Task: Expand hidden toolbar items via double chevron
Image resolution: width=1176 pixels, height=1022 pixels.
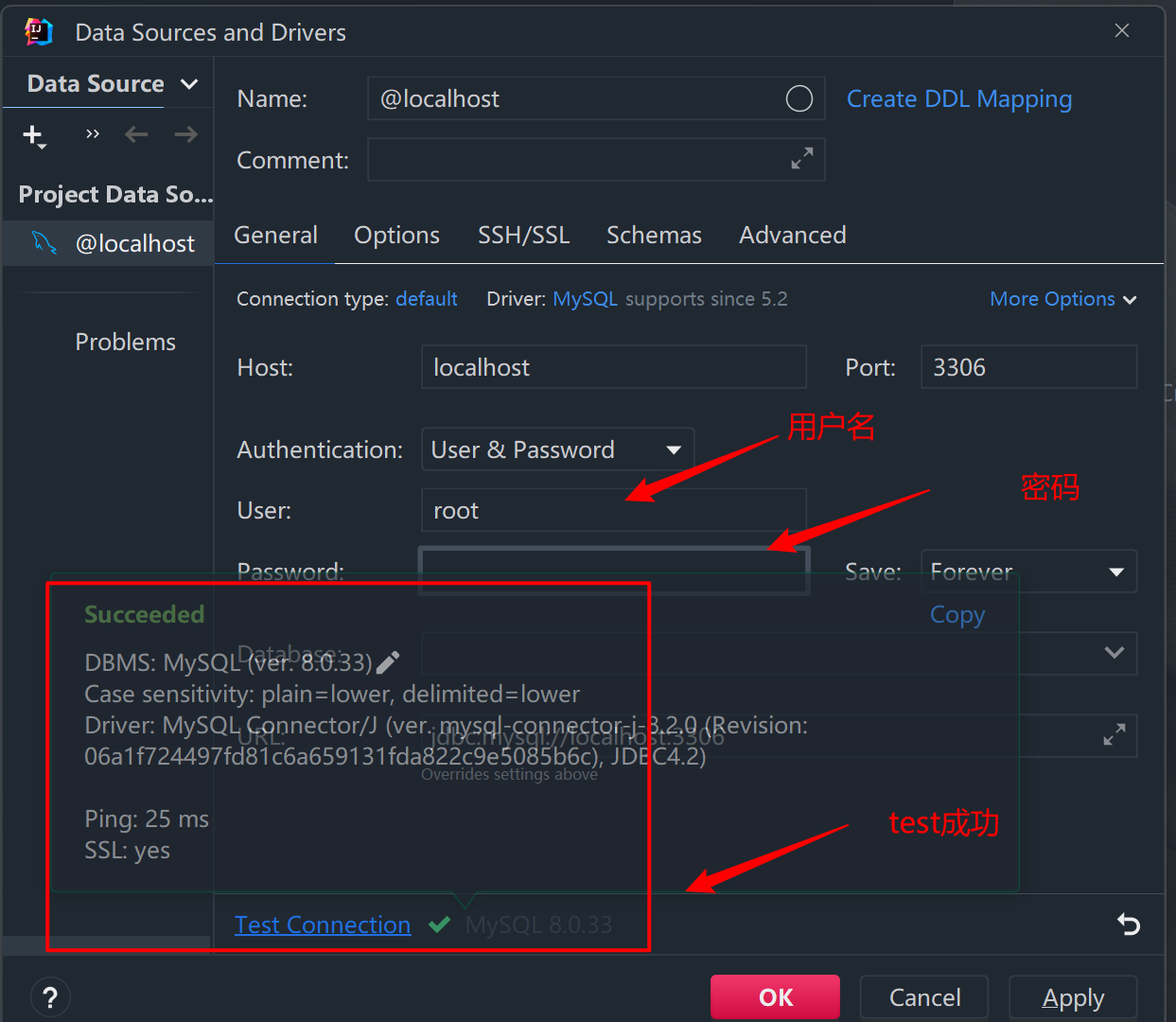Action: [x=92, y=134]
